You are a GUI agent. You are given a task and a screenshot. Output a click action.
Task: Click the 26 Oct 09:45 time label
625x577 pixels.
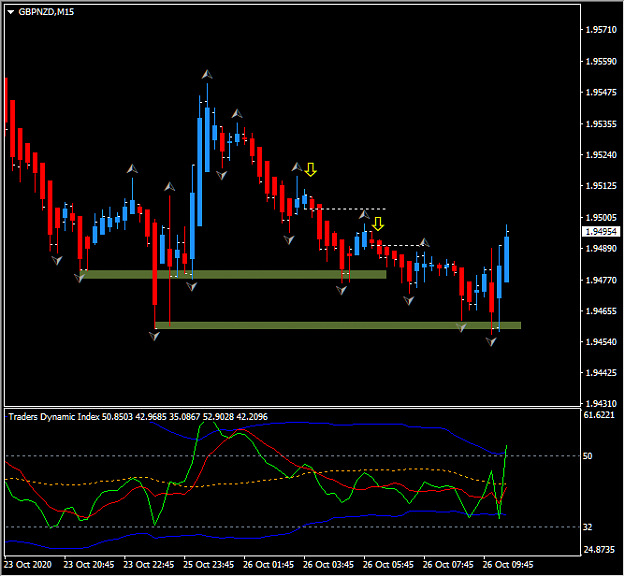508,565
